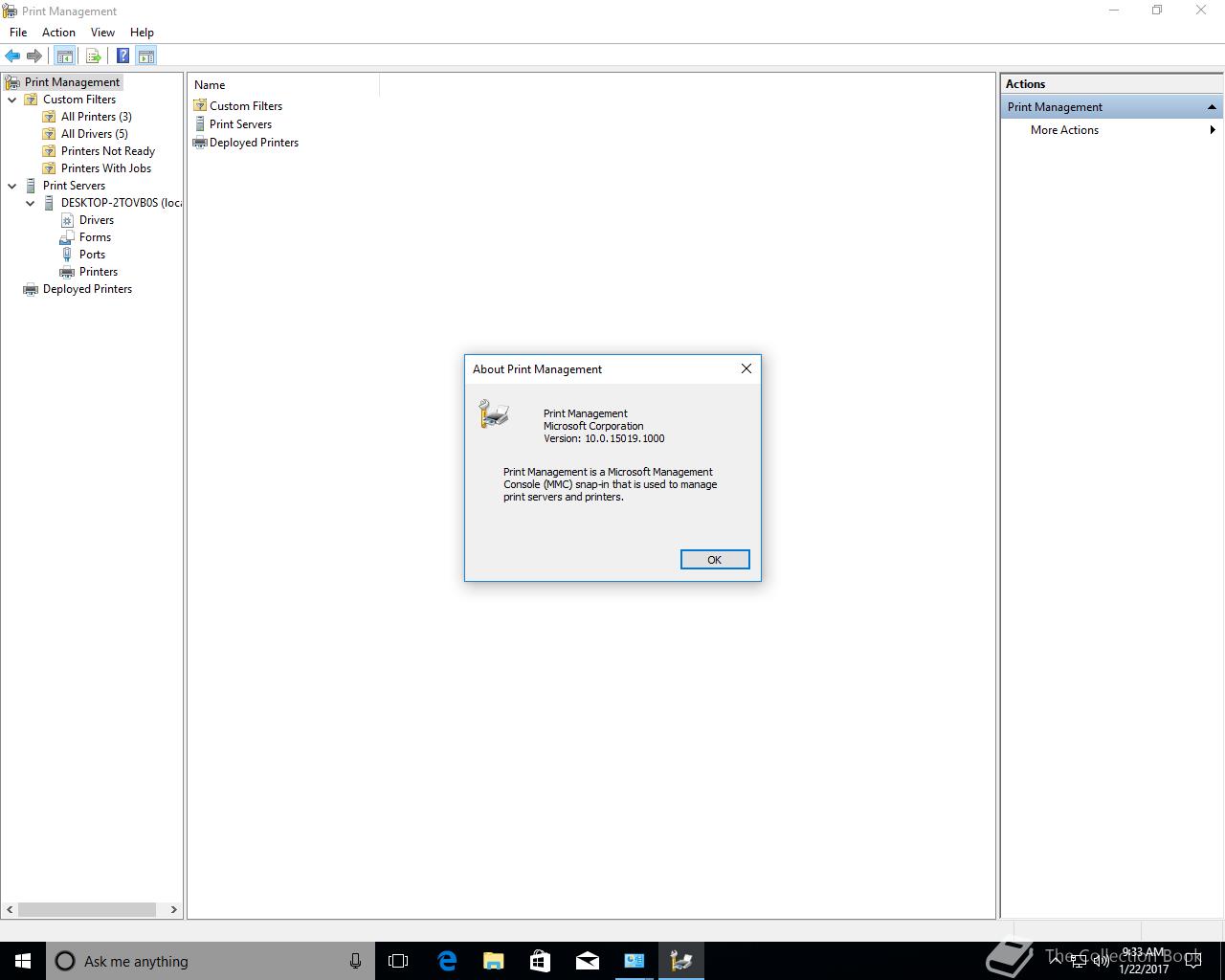Click the Export List toolbar icon
The image size is (1225, 980).
(94, 56)
